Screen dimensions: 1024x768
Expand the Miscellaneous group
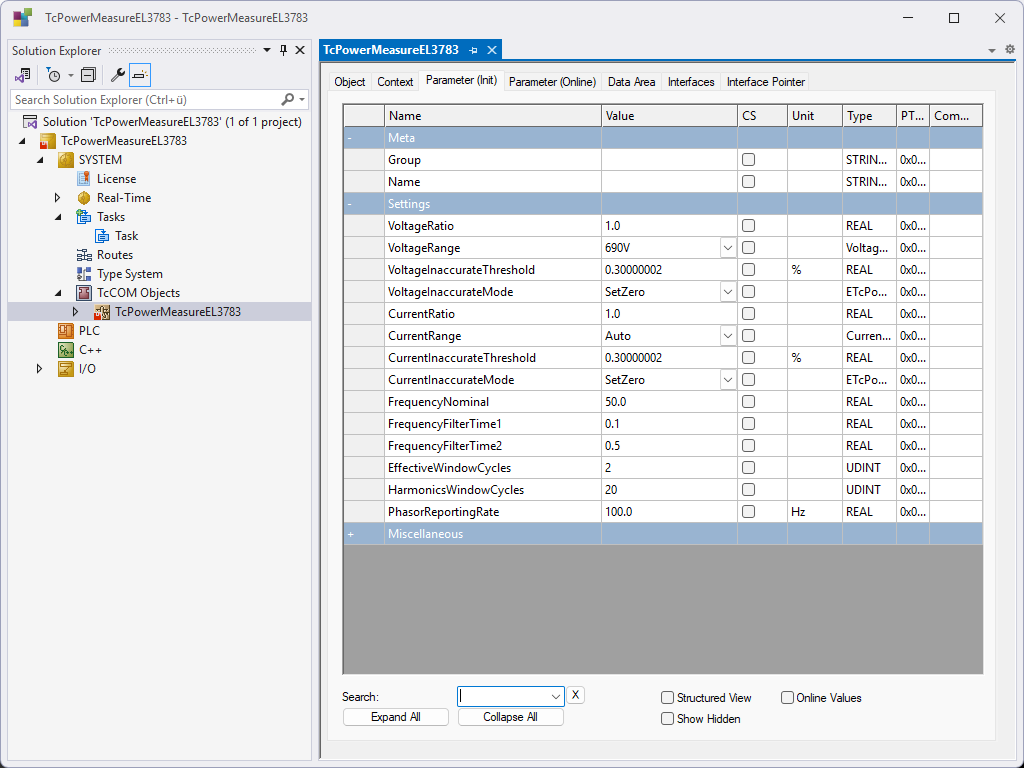(x=351, y=534)
